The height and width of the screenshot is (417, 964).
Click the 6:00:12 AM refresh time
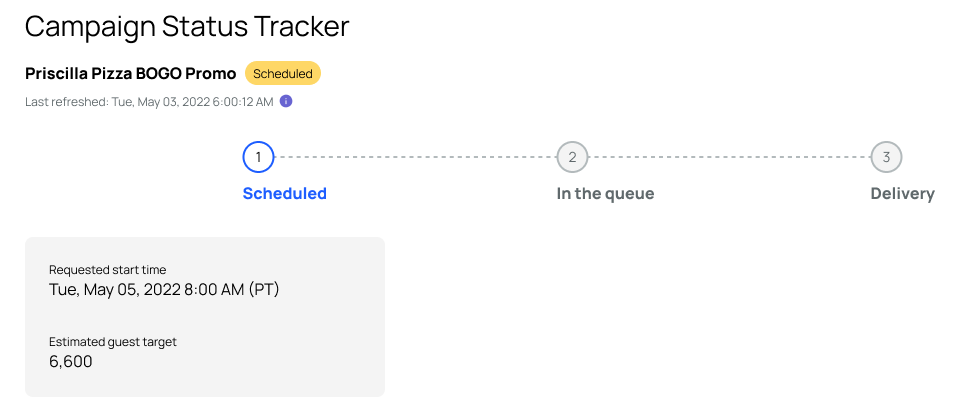(243, 102)
